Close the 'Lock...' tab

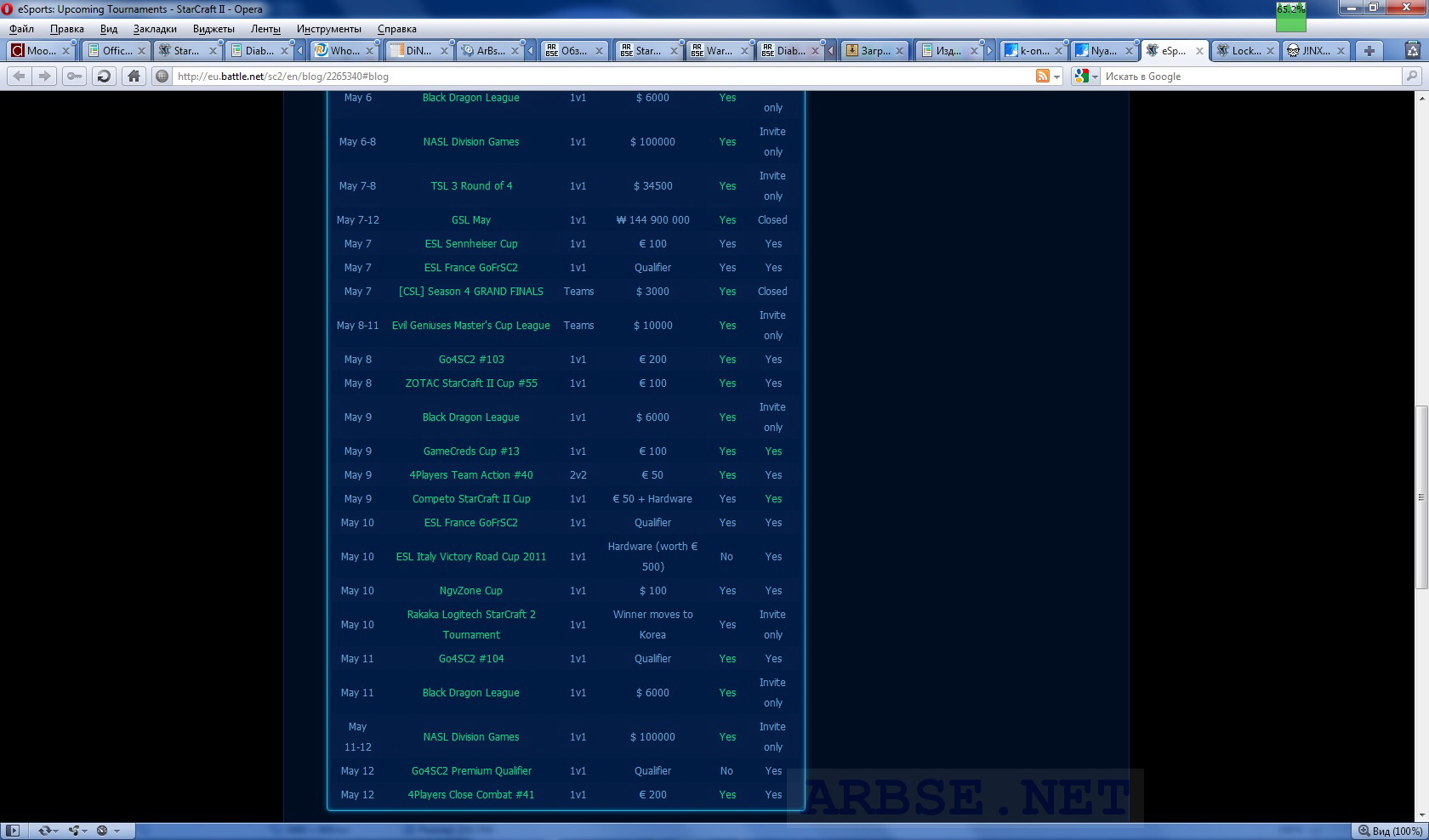[x=1270, y=51]
